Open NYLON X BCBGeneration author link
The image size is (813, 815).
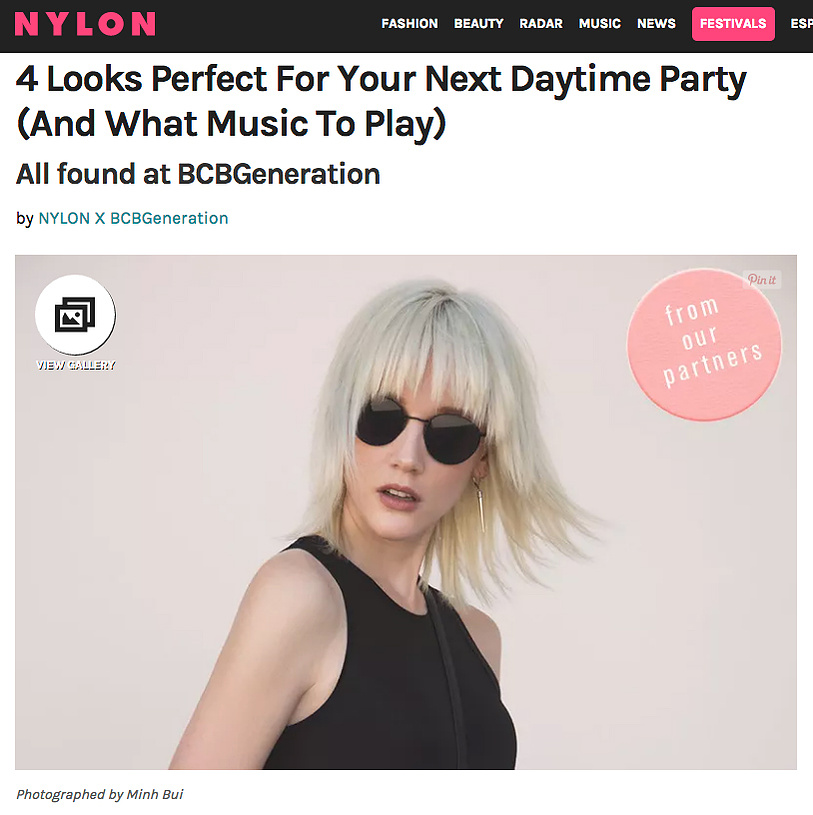pyautogui.click(x=134, y=218)
